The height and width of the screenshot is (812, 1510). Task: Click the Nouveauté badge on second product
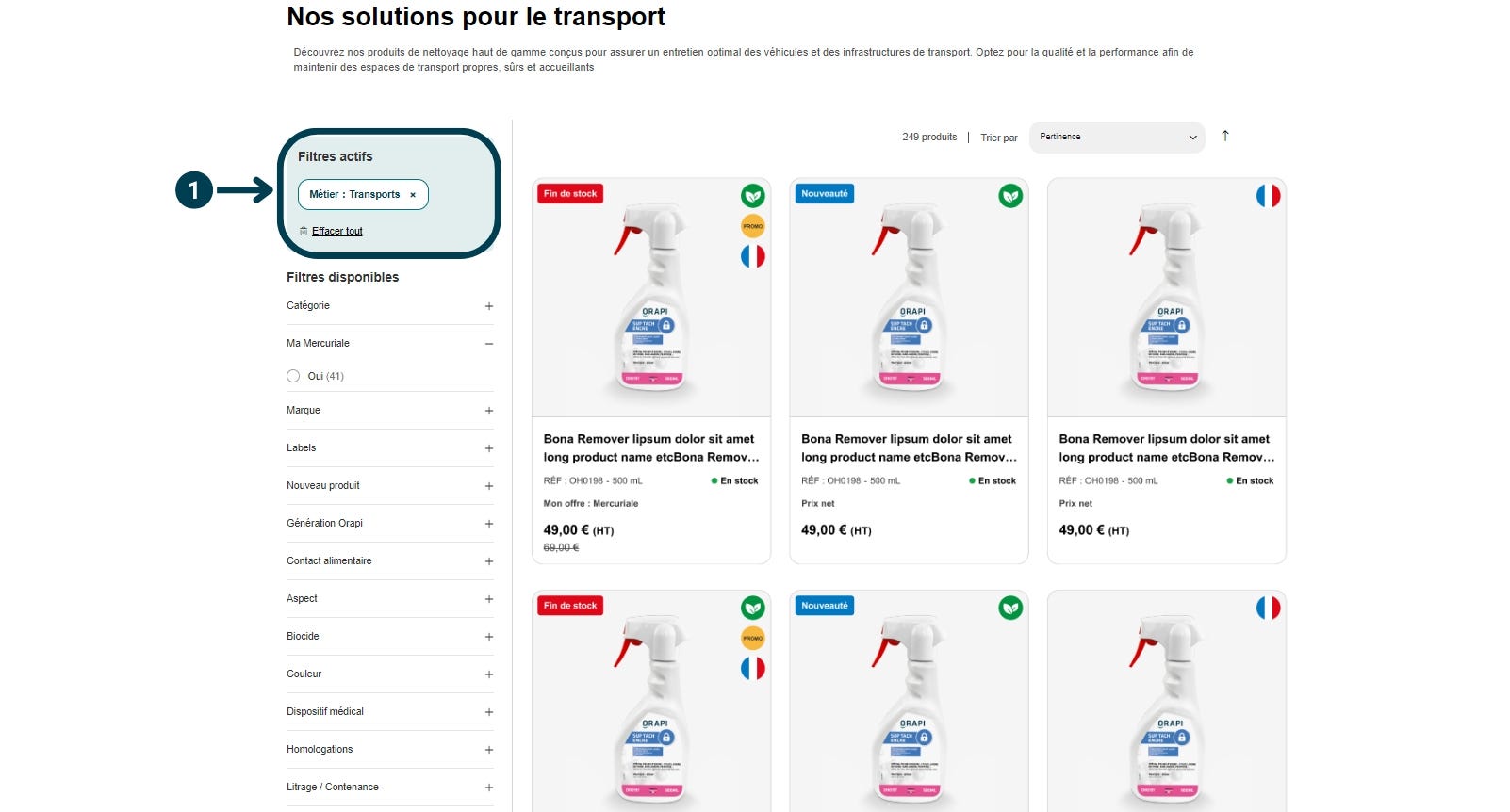(x=825, y=193)
